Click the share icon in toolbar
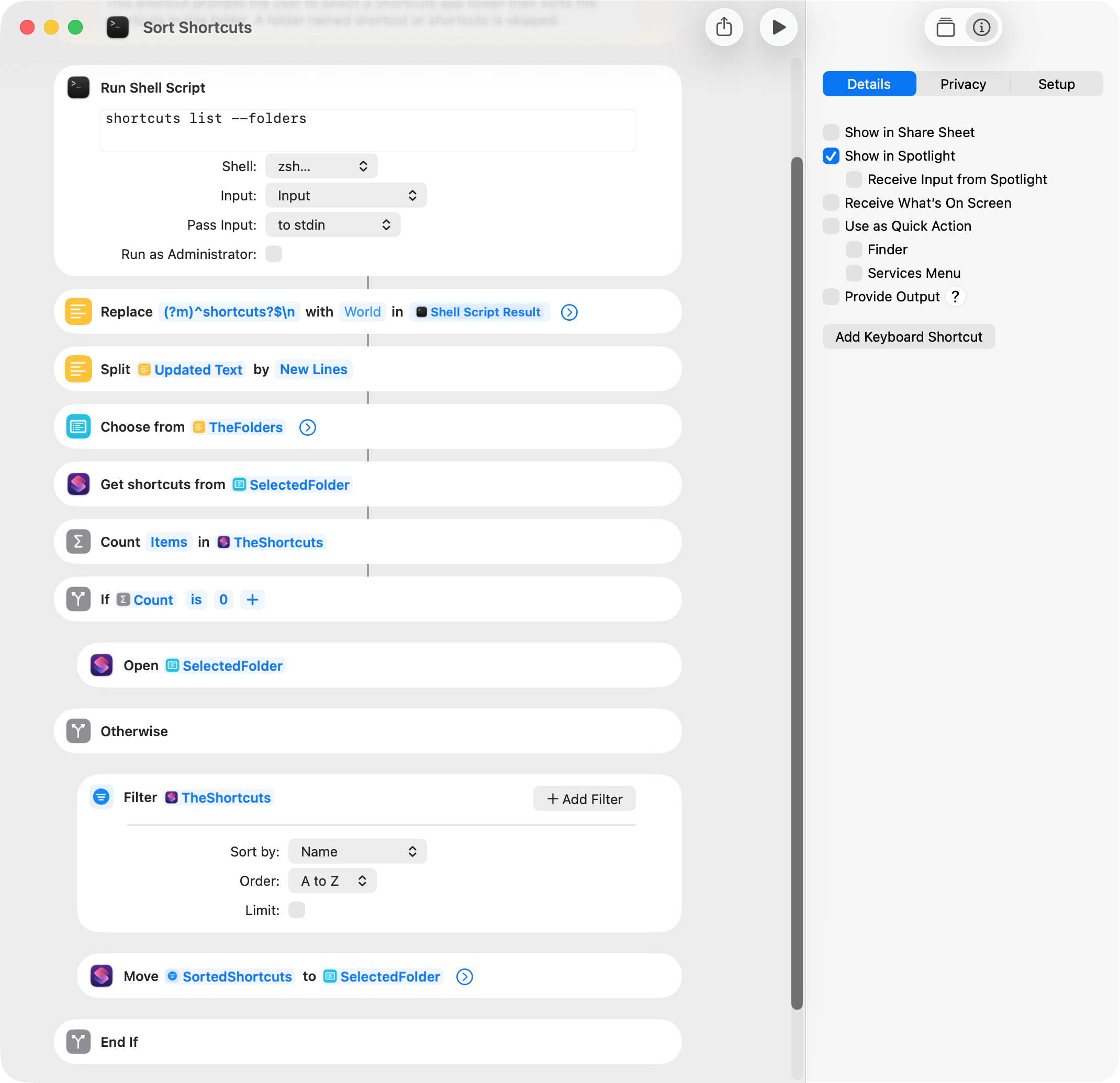The height and width of the screenshot is (1083, 1120). [724, 27]
